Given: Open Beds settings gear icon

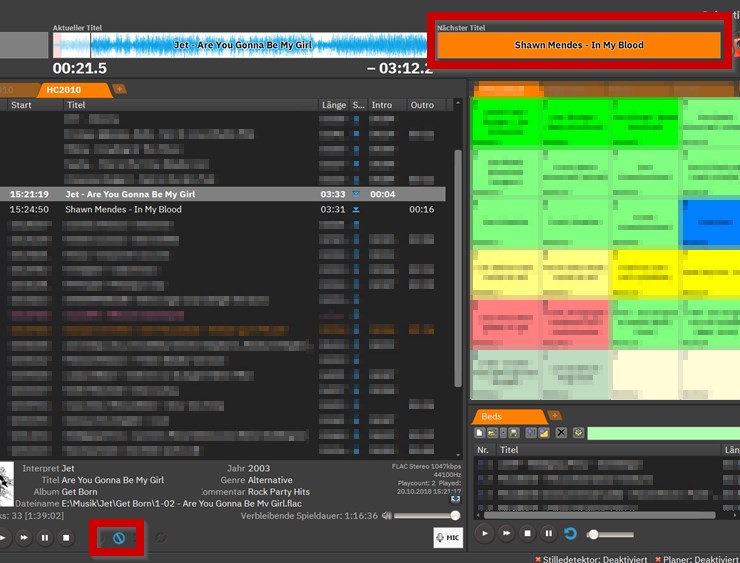Looking at the screenshot, I should click(579, 433).
